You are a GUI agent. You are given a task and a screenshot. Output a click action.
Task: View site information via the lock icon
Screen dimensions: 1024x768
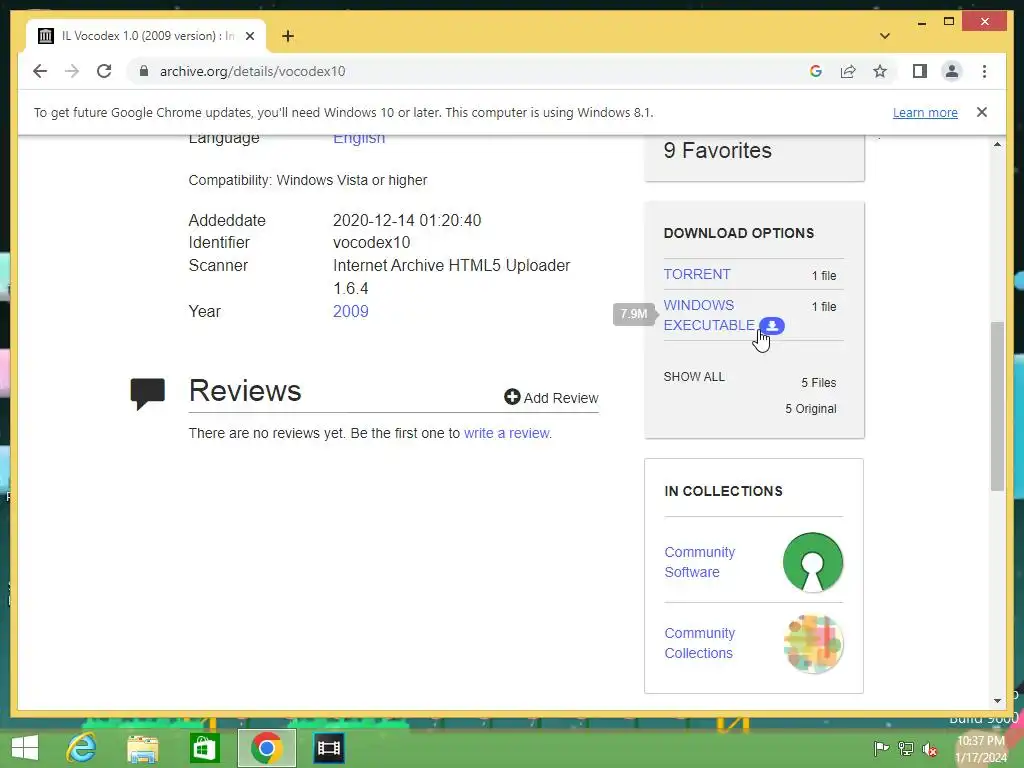(x=144, y=71)
